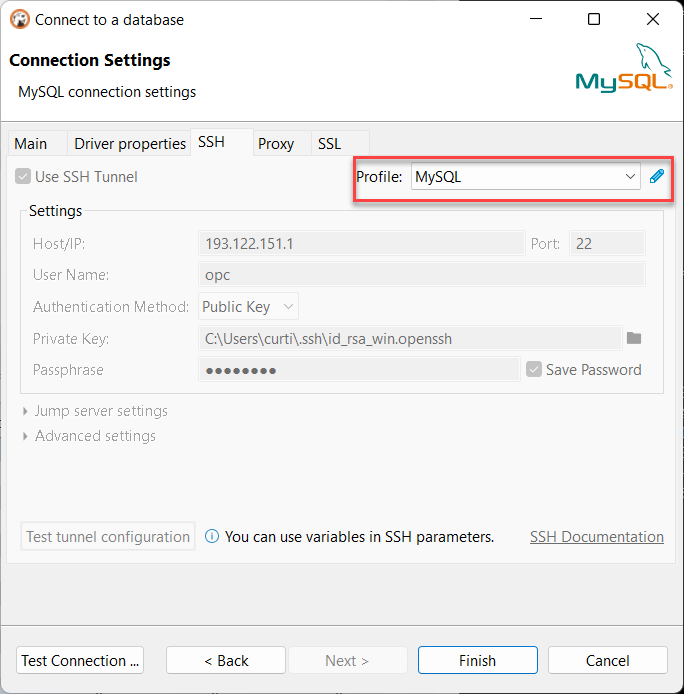Image resolution: width=684 pixels, height=694 pixels.
Task: Click the pencil edit profile icon
Action: coord(657,177)
